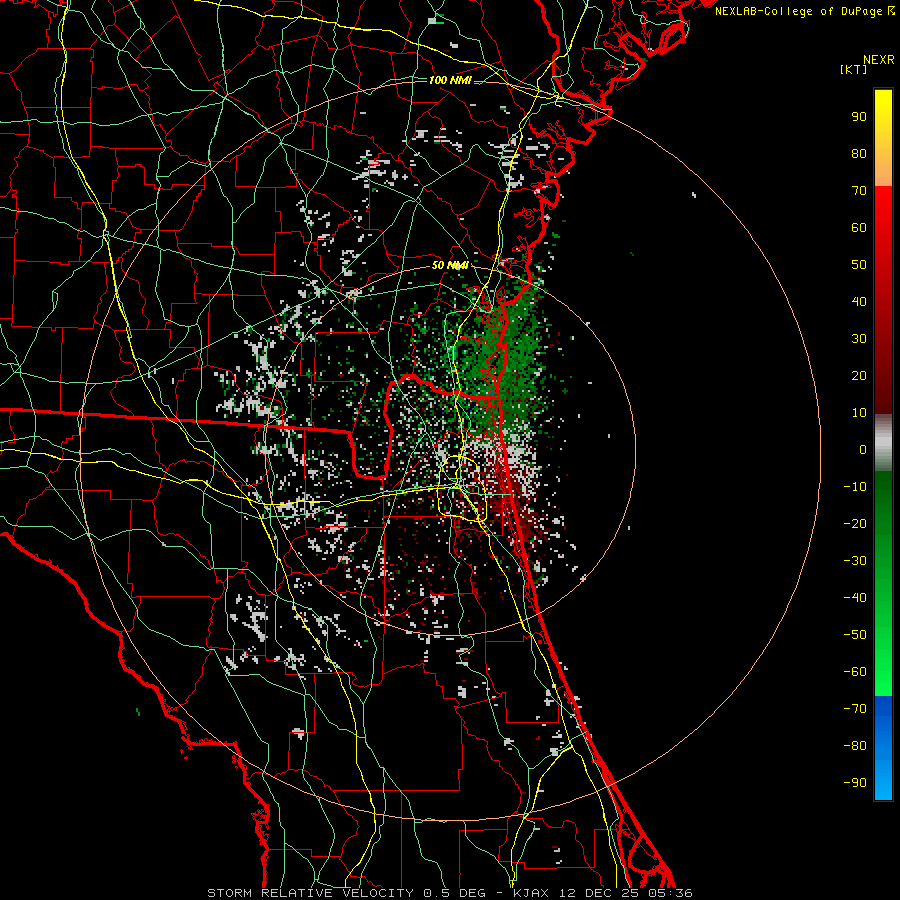Click the yellow top segment of color bar
The width and height of the screenshot is (900, 900).
[x=883, y=138]
